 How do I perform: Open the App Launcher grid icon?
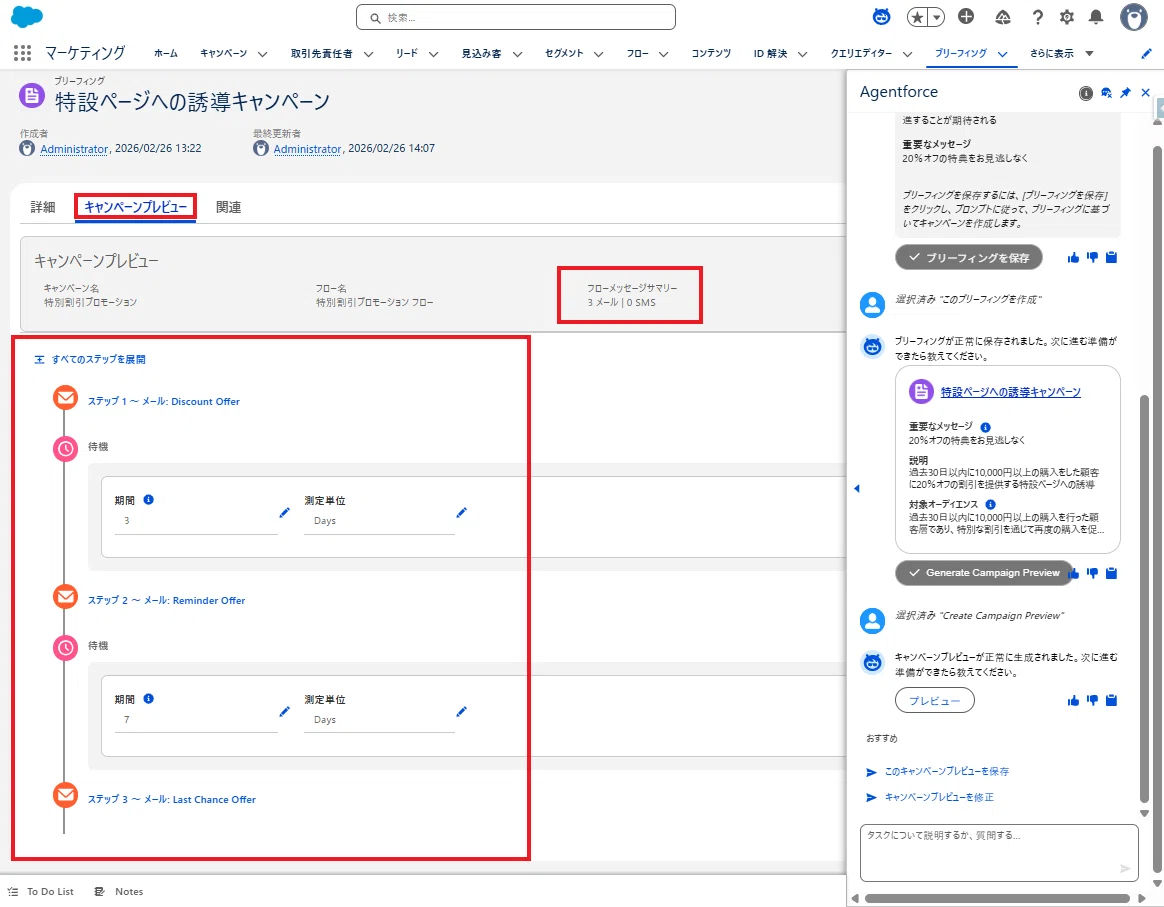[22, 53]
